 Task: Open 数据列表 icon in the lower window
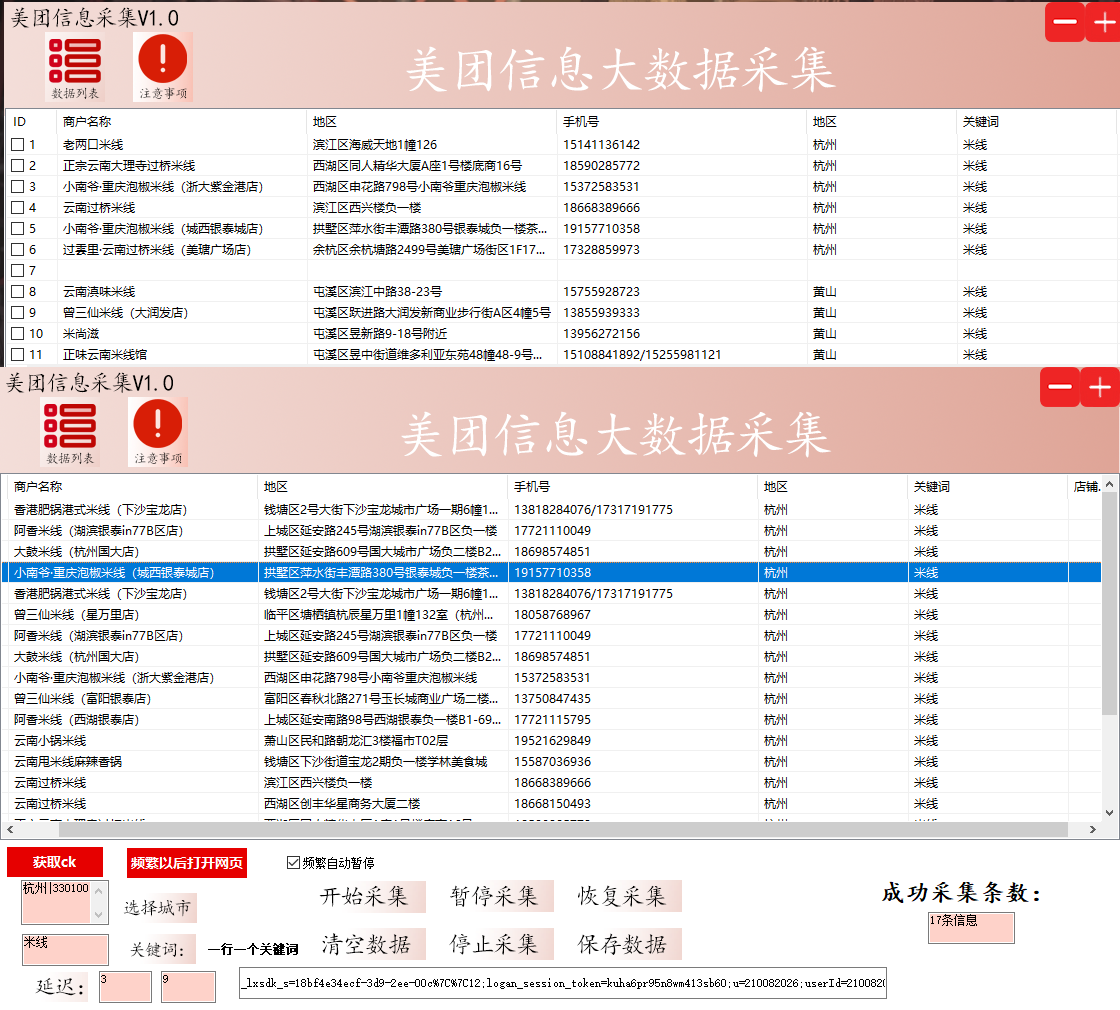pyautogui.click(x=70, y=433)
